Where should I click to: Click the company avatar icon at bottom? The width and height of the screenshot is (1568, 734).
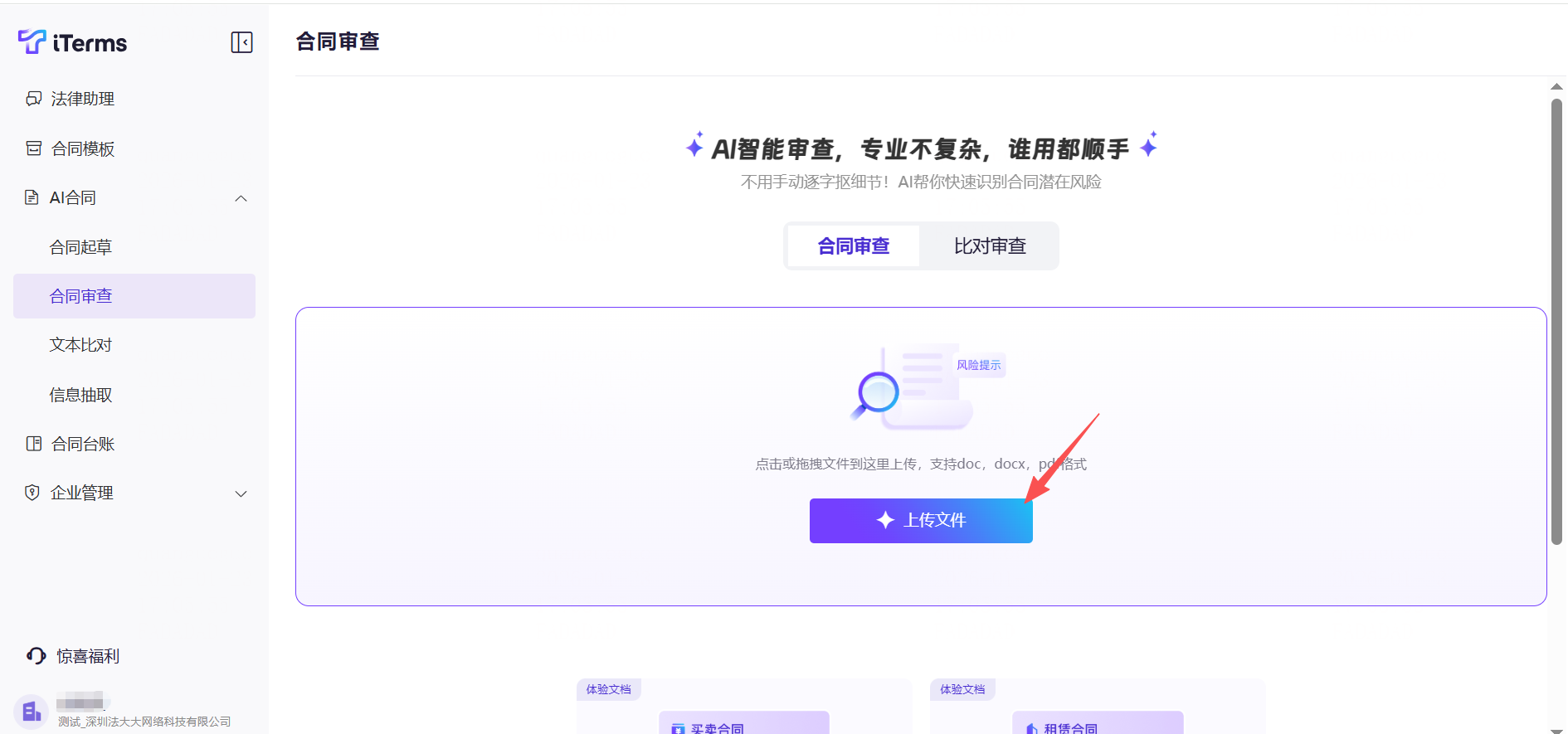31,712
